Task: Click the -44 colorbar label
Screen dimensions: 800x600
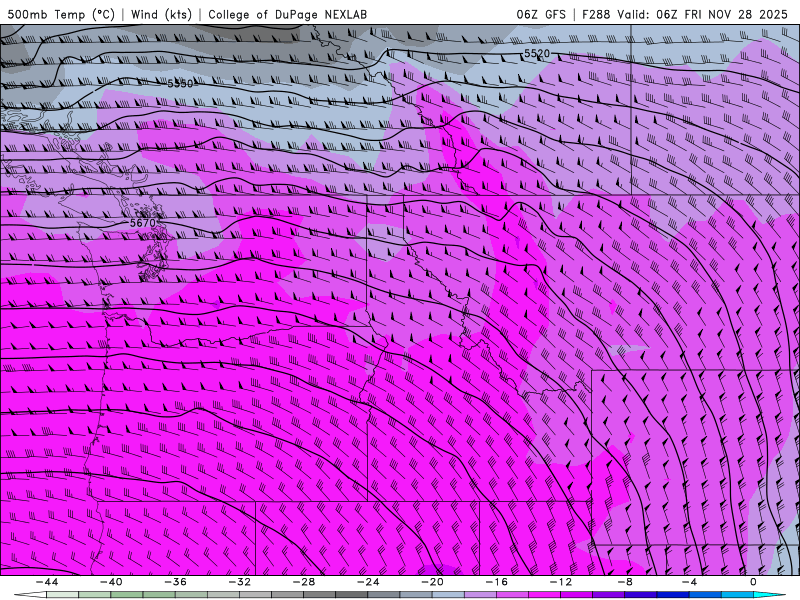Action: [x=47, y=582]
